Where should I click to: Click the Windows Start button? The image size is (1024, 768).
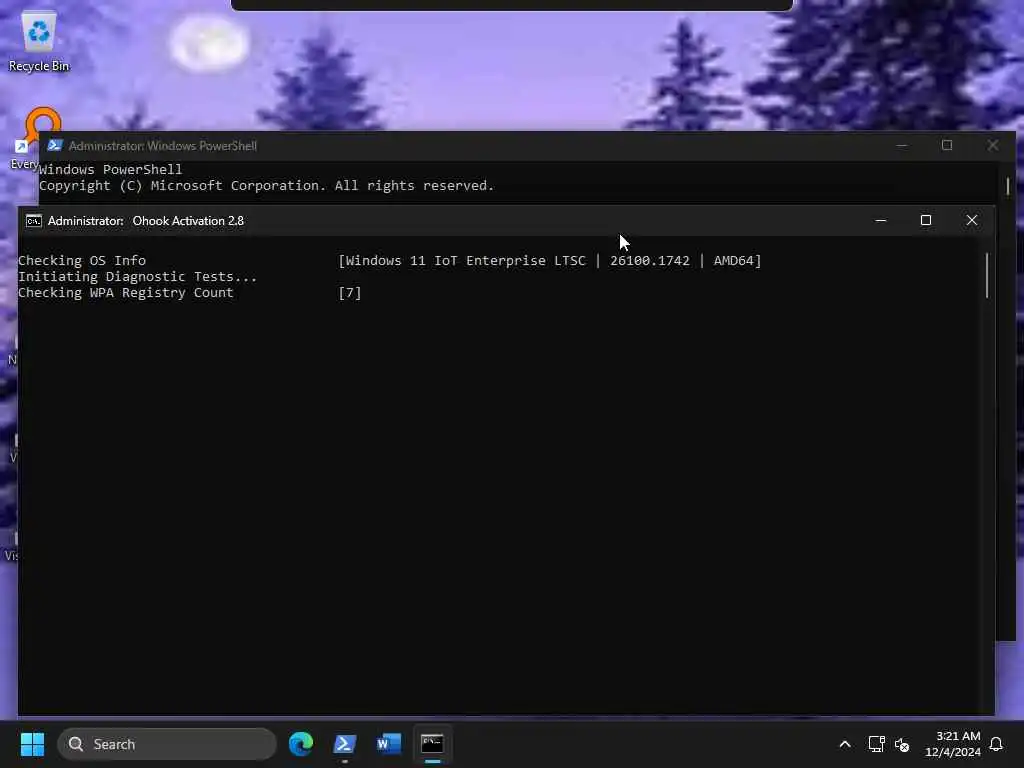click(x=32, y=744)
